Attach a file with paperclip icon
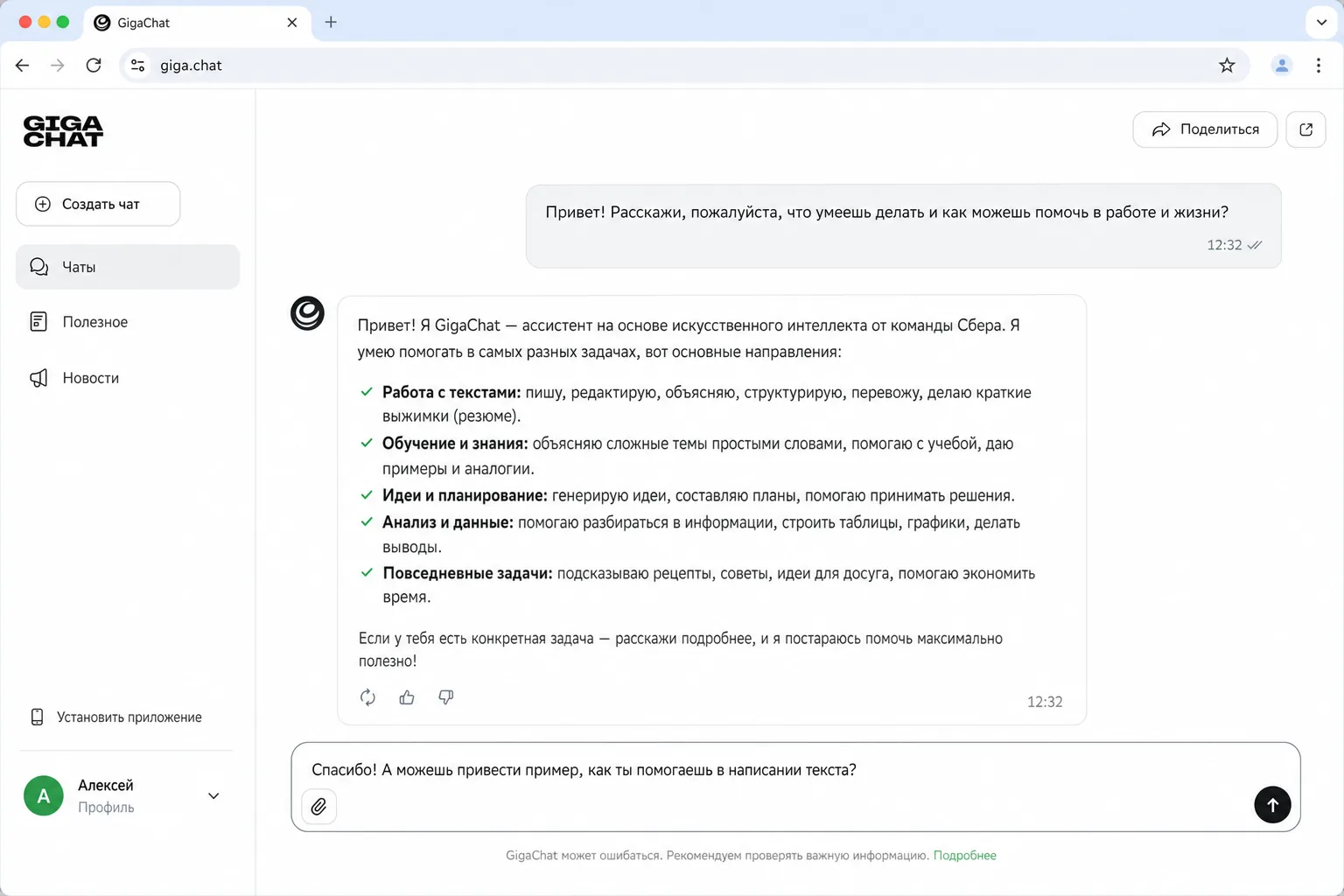Image resolution: width=1344 pixels, height=896 pixels. [318, 806]
